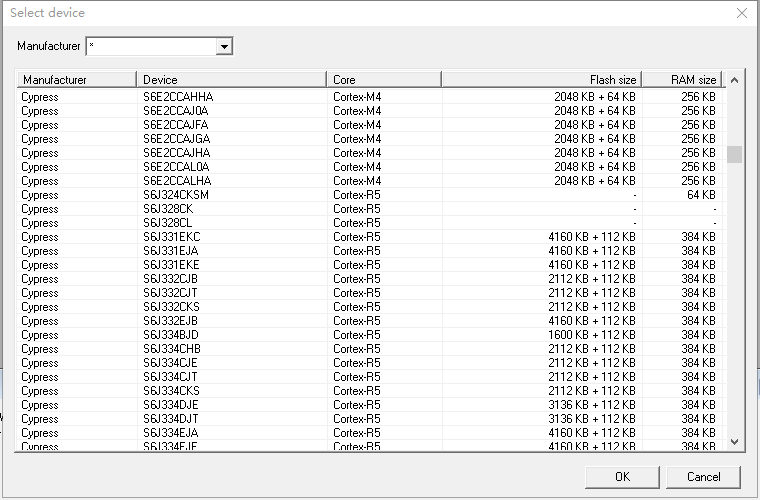Select device S6J332EJB
760x500 pixels.
coord(170,322)
